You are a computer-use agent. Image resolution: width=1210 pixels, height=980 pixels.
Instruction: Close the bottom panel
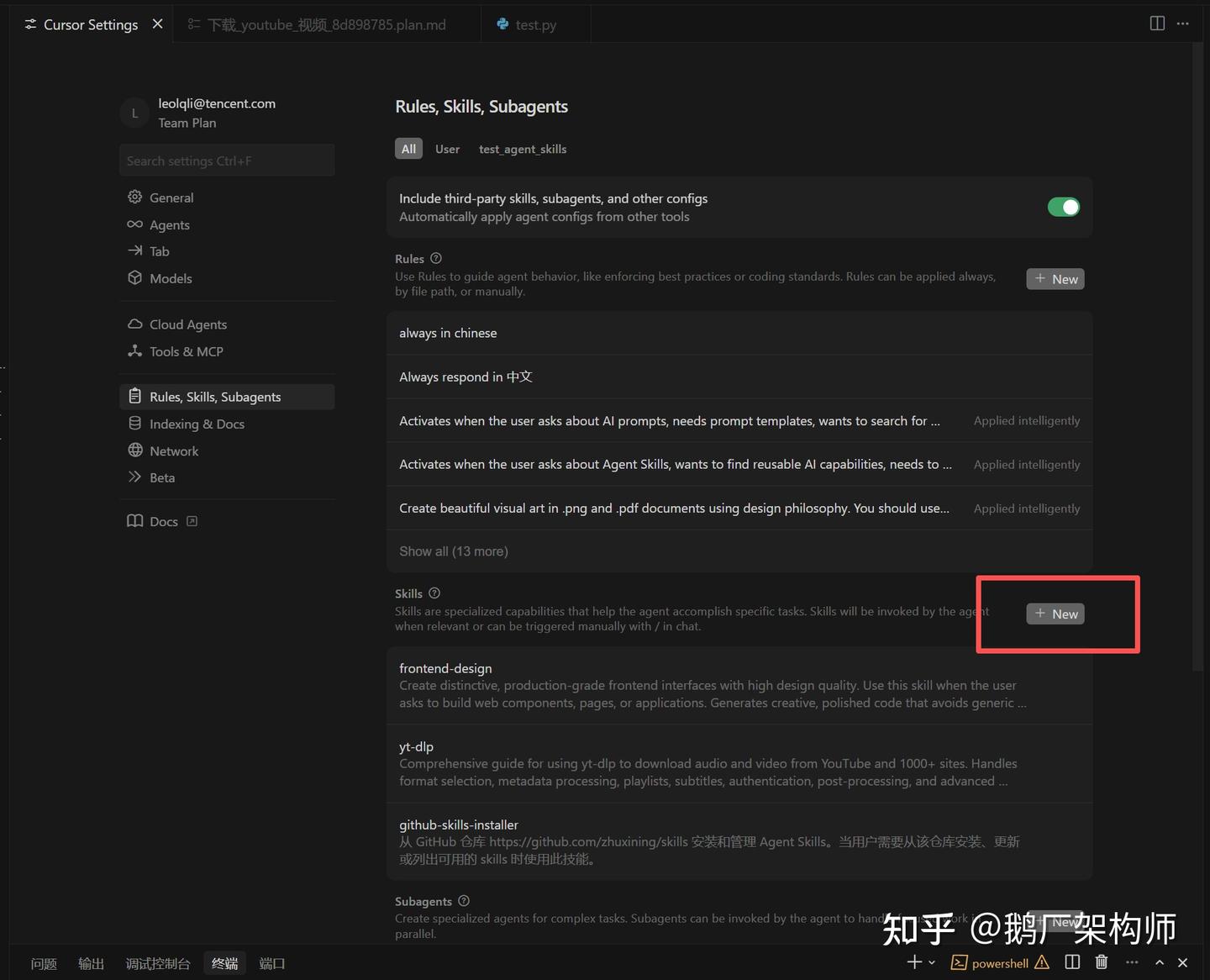pyautogui.click(x=1182, y=962)
